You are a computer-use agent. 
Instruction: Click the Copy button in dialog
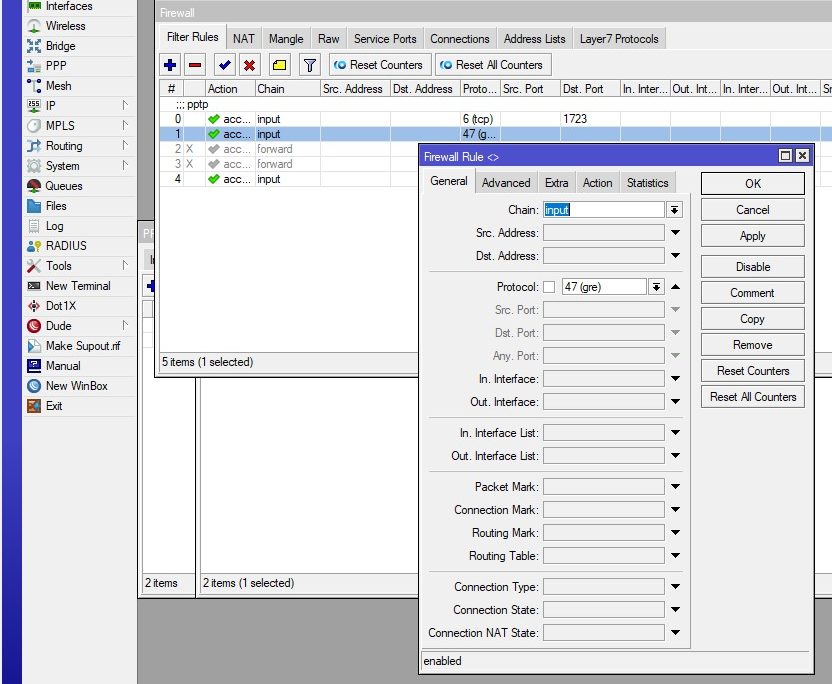[752, 319]
